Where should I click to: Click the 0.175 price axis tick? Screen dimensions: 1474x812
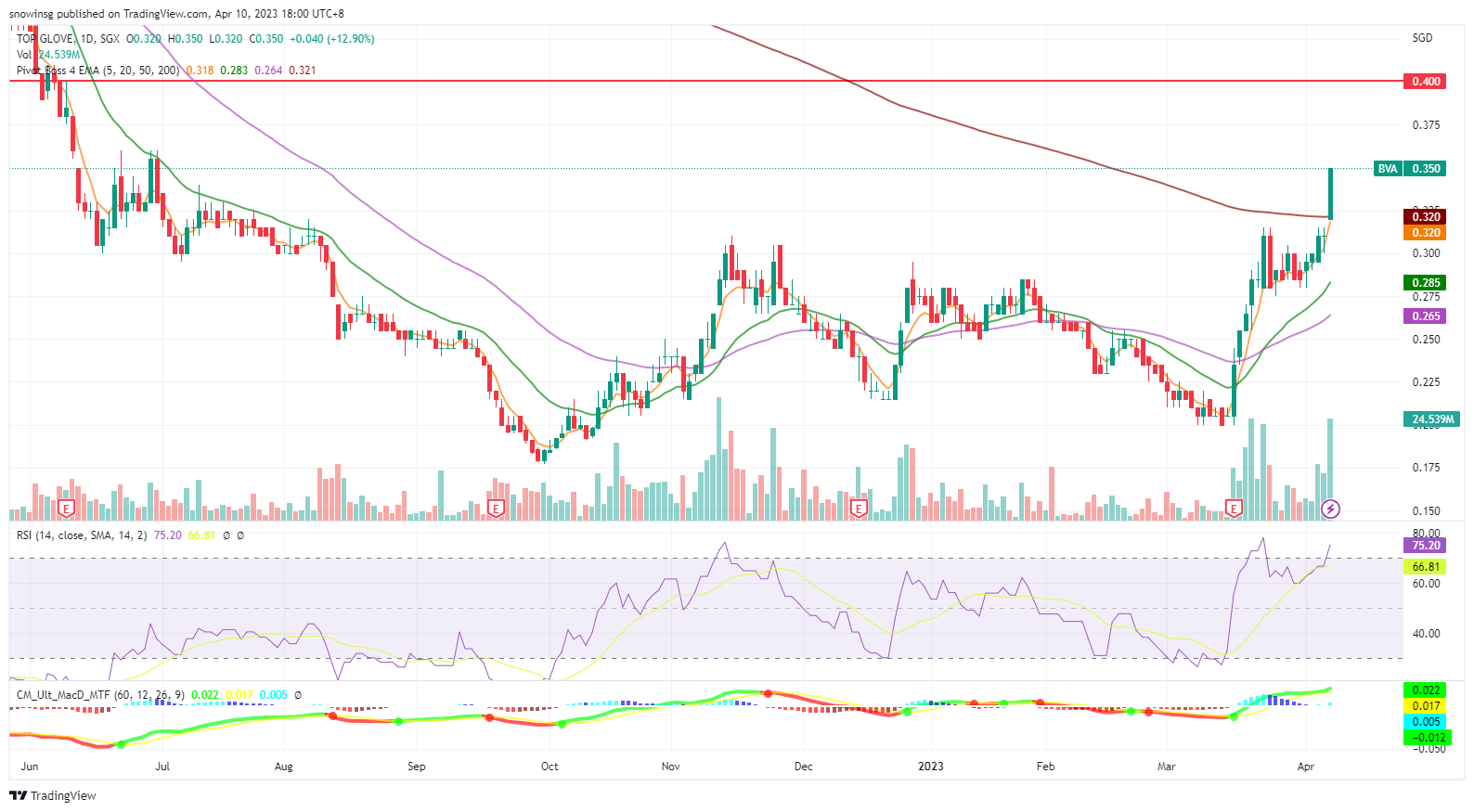click(1426, 468)
